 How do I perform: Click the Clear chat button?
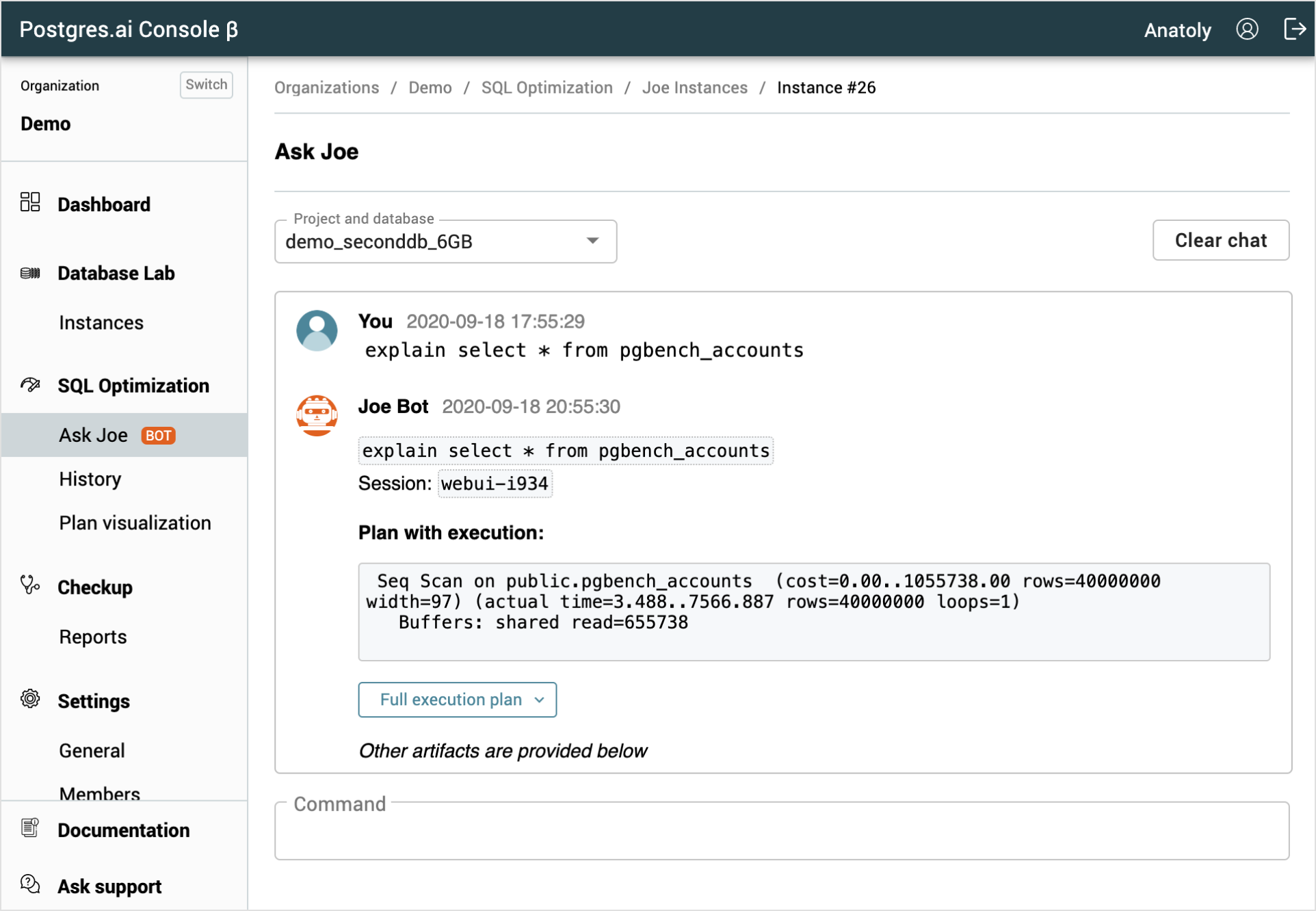(1221, 240)
